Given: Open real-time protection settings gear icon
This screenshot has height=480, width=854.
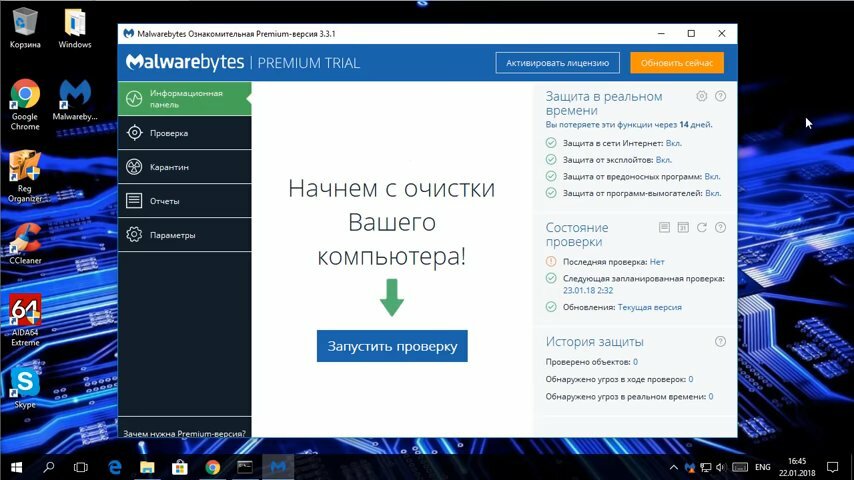Looking at the screenshot, I should [x=702, y=96].
